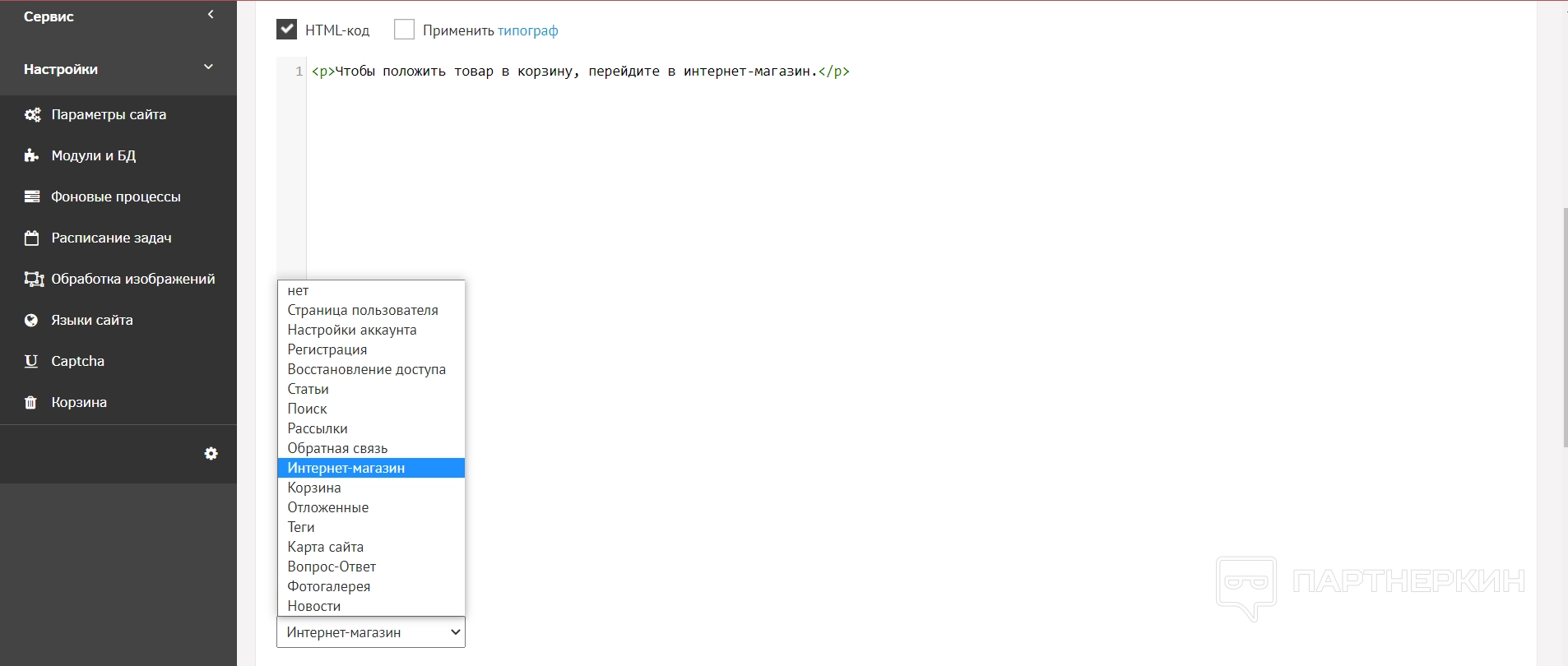Image resolution: width=1568 pixels, height=666 pixels.
Task: Disable the HTML-код checkbox
Action: pyautogui.click(x=286, y=30)
